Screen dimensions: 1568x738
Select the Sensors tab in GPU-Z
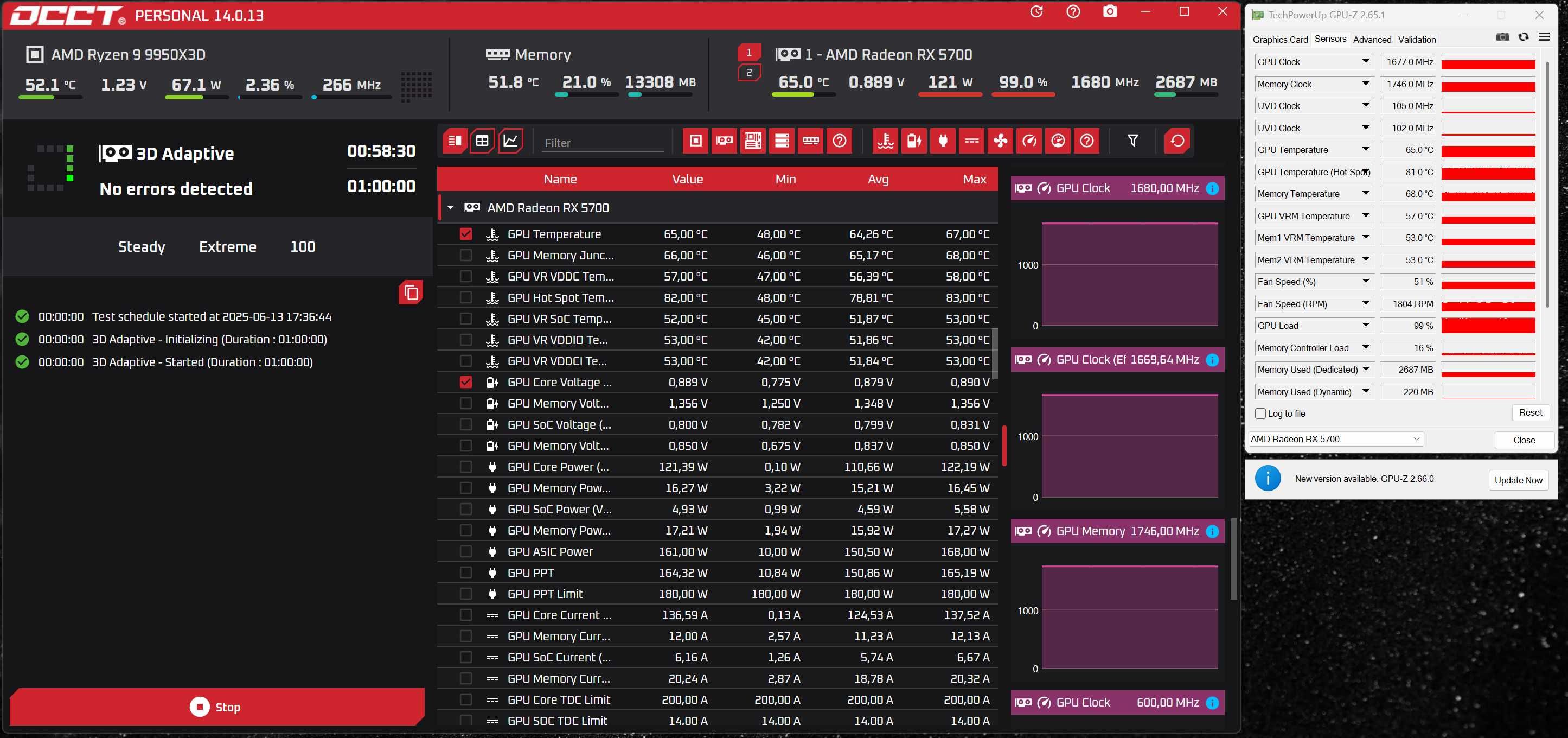1330,39
